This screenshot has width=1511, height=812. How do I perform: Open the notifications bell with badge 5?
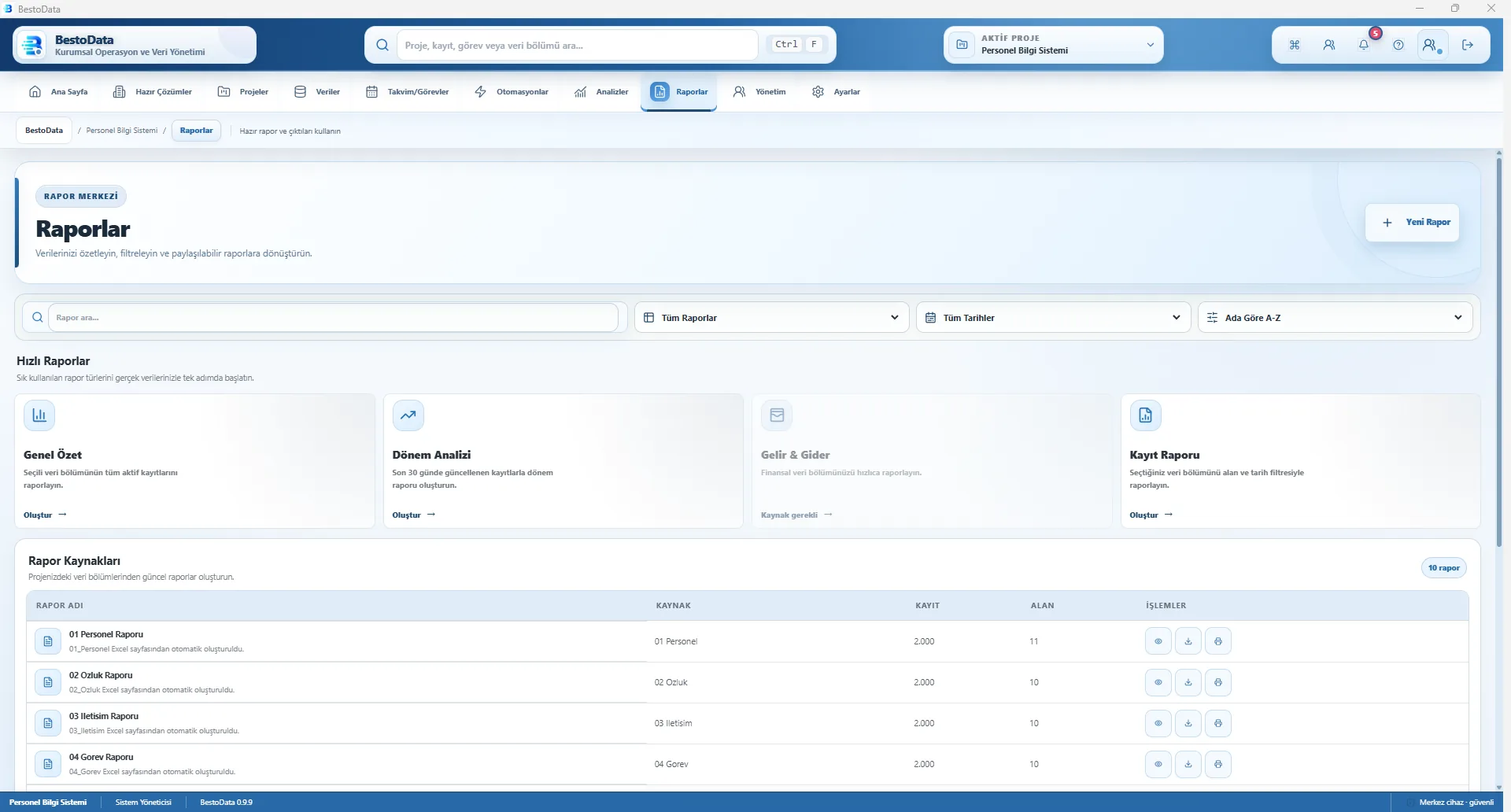pos(1364,45)
